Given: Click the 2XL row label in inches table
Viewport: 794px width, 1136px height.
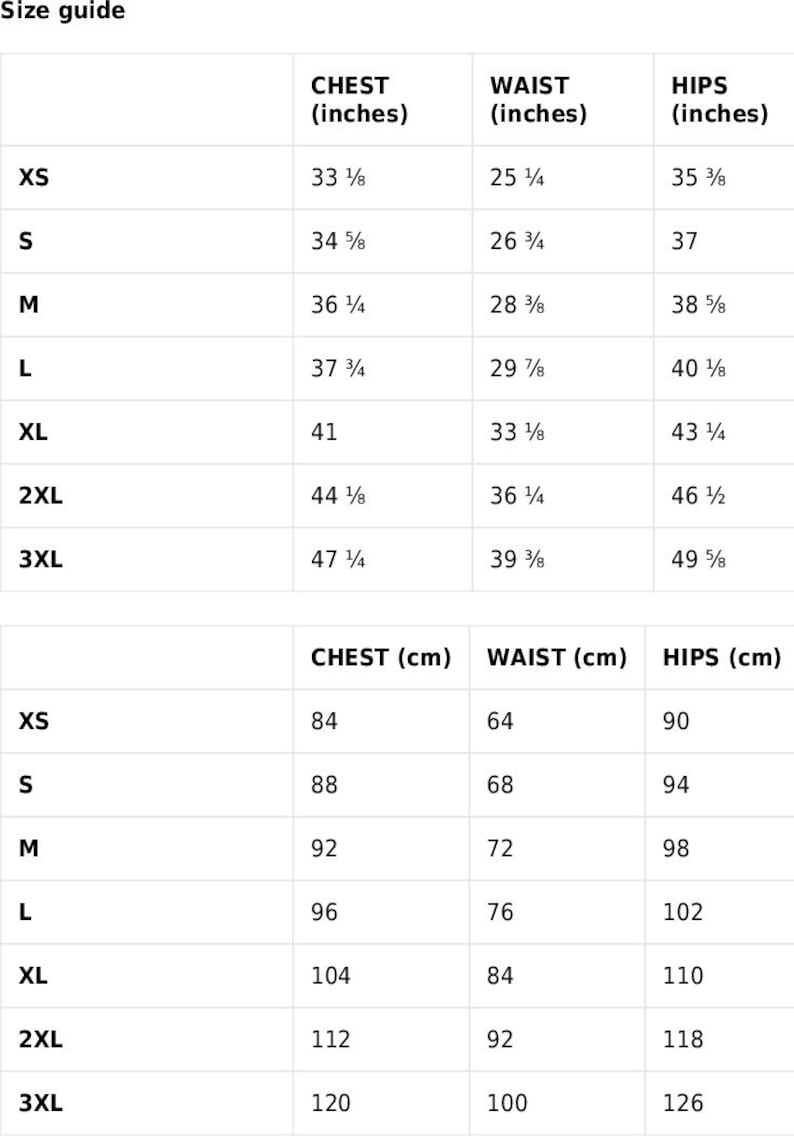Looking at the screenshot, I should 41,496.
